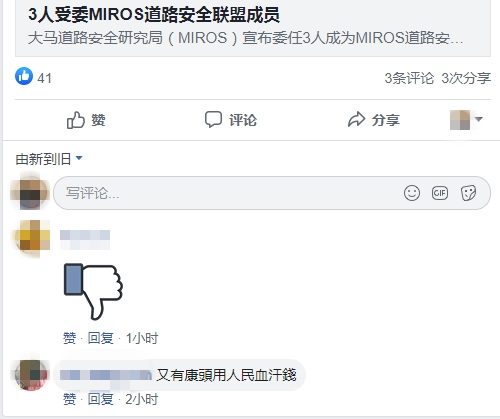
Task: Click 回复 under the thumbs-down comment
Action: [100, 338]
